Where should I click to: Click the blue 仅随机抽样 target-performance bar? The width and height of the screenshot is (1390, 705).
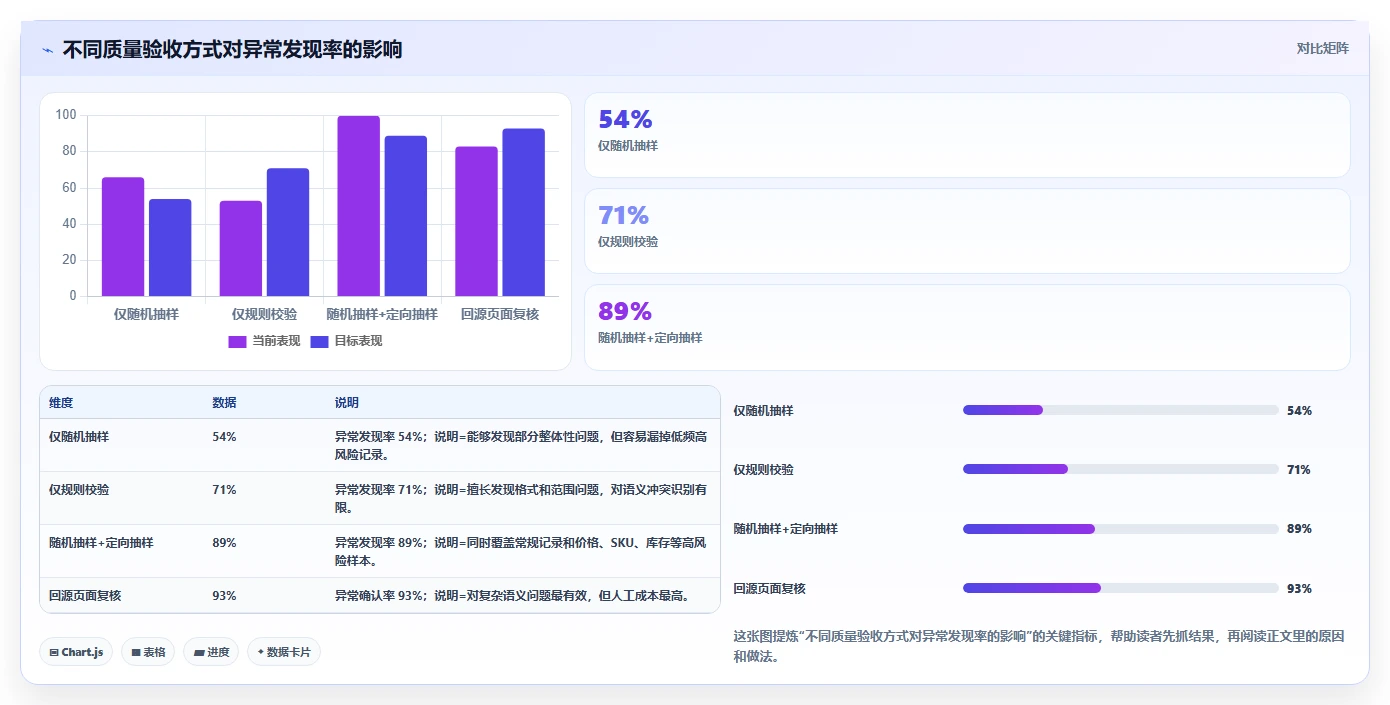(170, 248)
